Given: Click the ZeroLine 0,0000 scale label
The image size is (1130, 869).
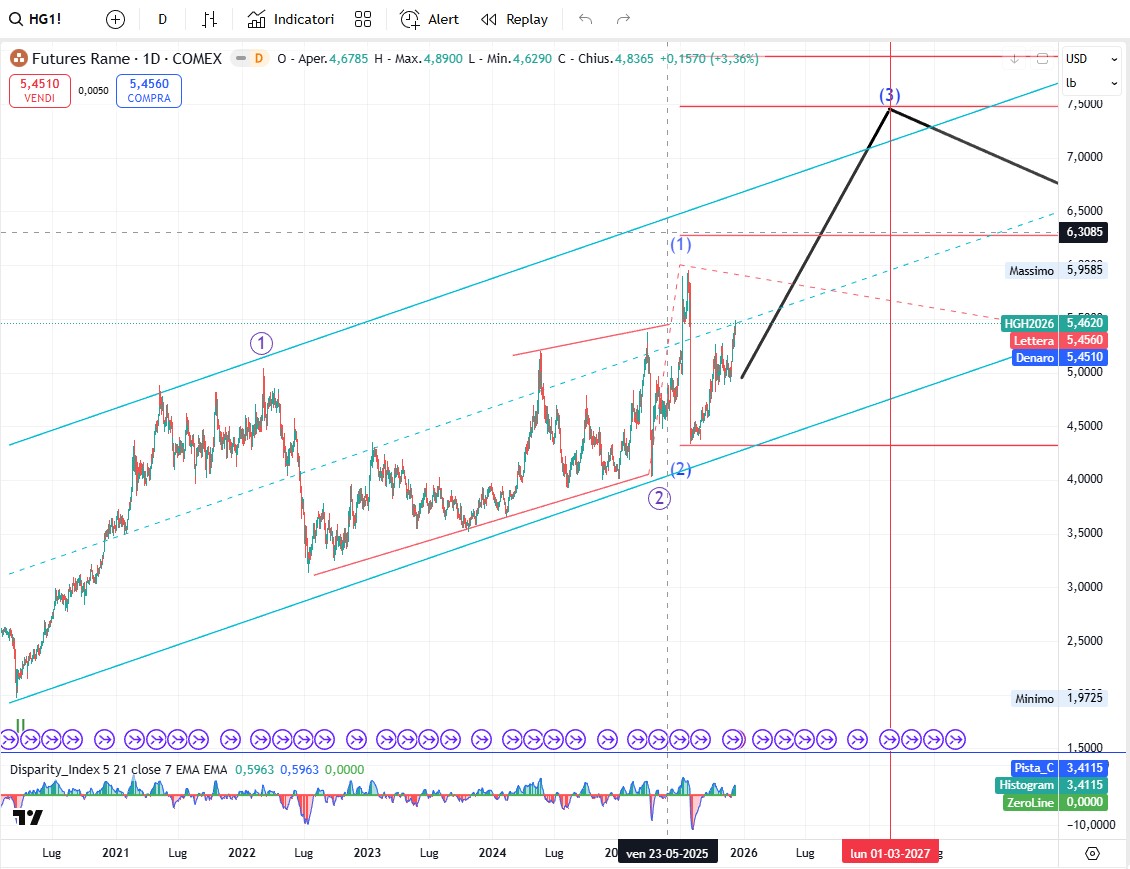Looking at the screenshot, I should 1055,803.
